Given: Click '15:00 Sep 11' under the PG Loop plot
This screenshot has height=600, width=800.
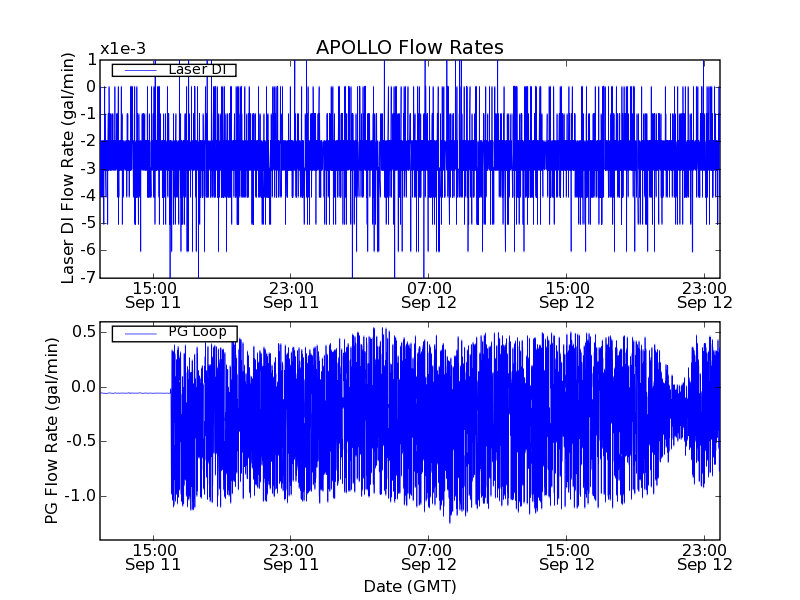Looking at the screenshot, I should click(x=153, y=558).
